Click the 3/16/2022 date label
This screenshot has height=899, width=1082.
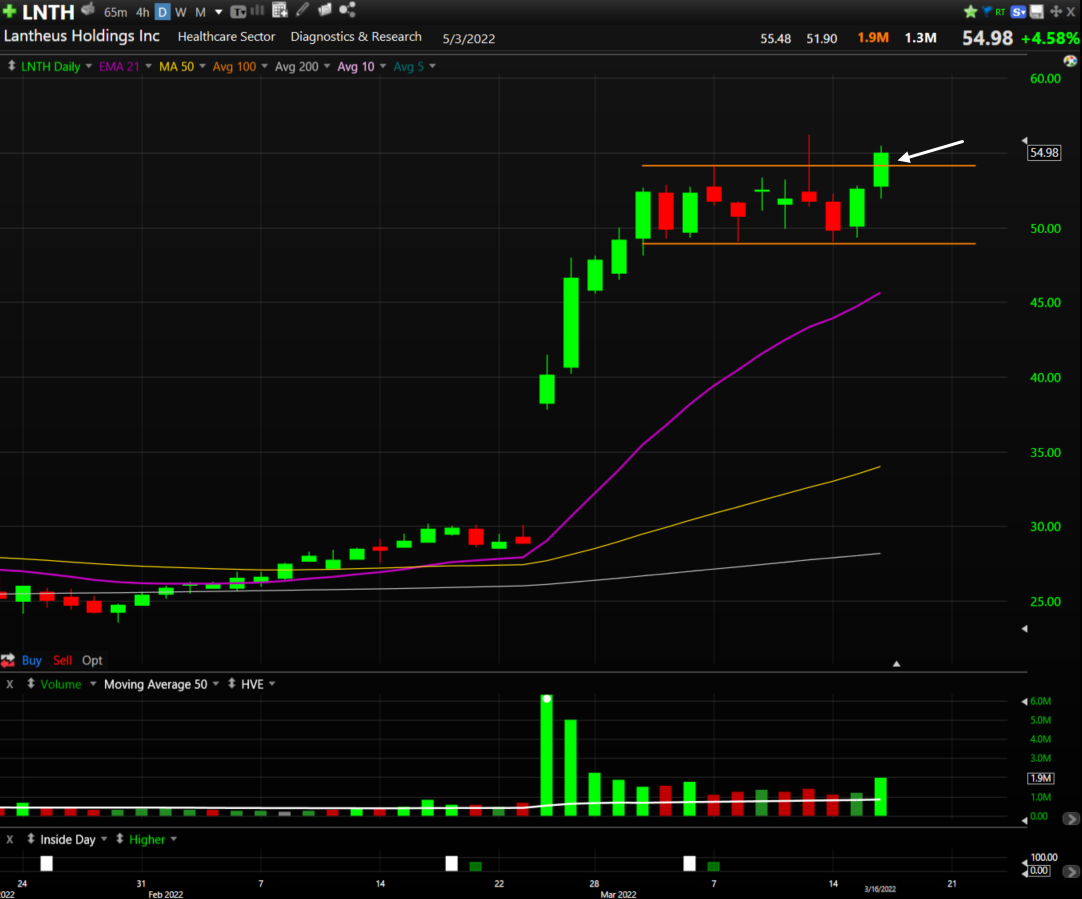point(880,889)
